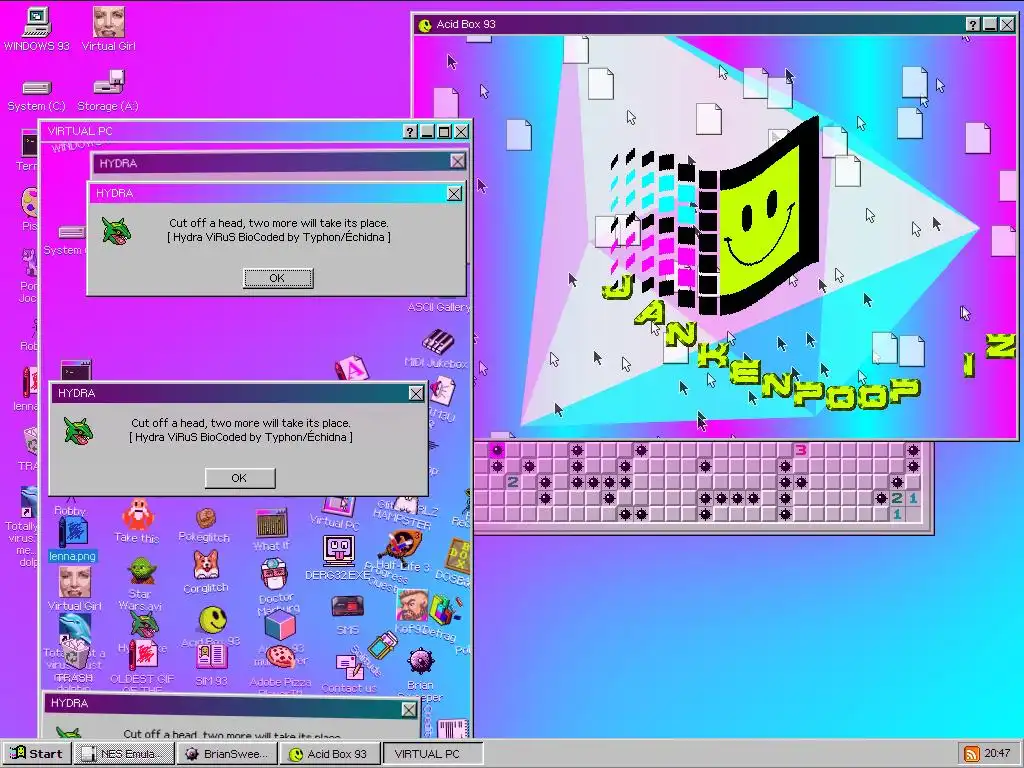This screenshot has height=768, width=1024.
Task: Click the "Cut off a head" text in middle HYDRA dialog
Action: (x=241, y=423)
